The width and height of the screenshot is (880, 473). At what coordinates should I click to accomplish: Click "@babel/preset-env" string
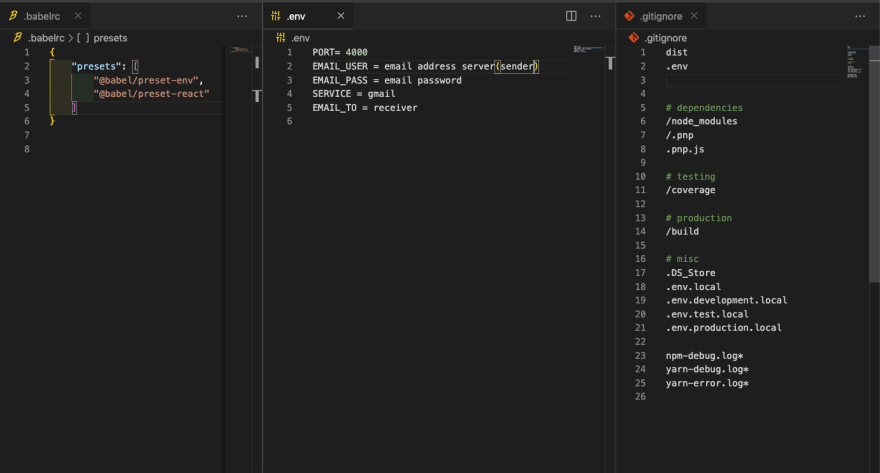click(146, 80)
